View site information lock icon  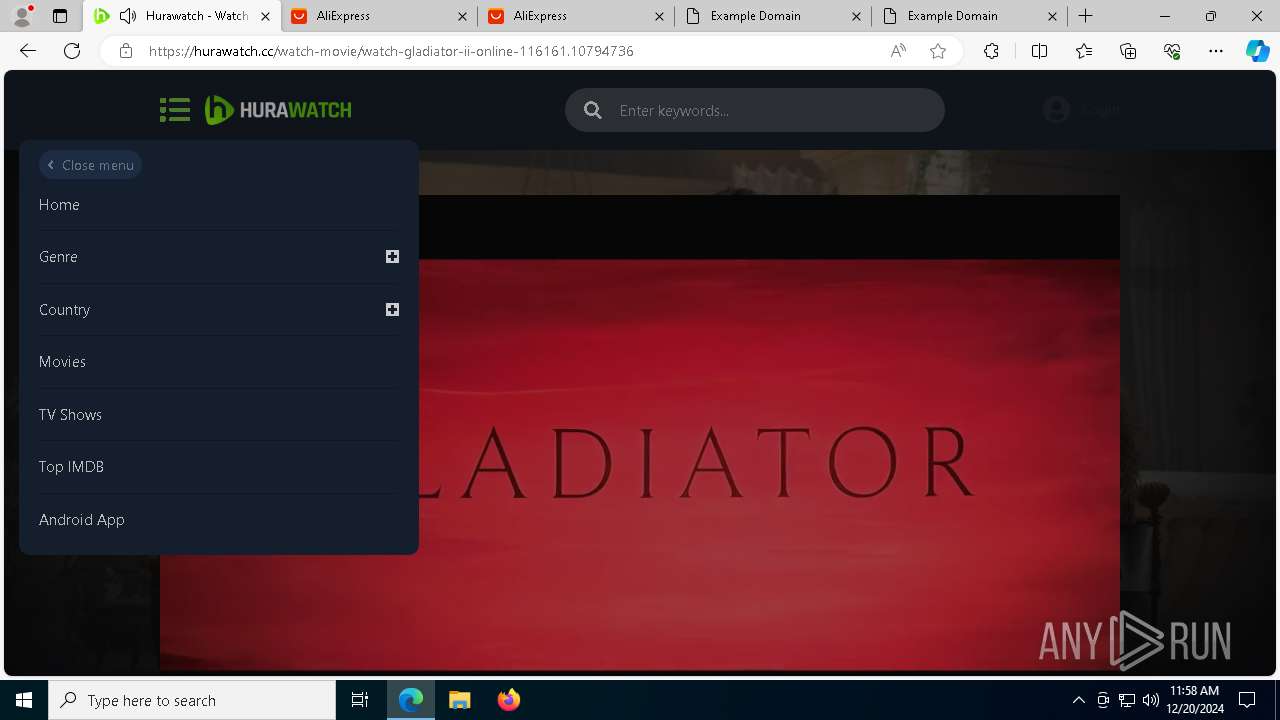pos(125,51)
